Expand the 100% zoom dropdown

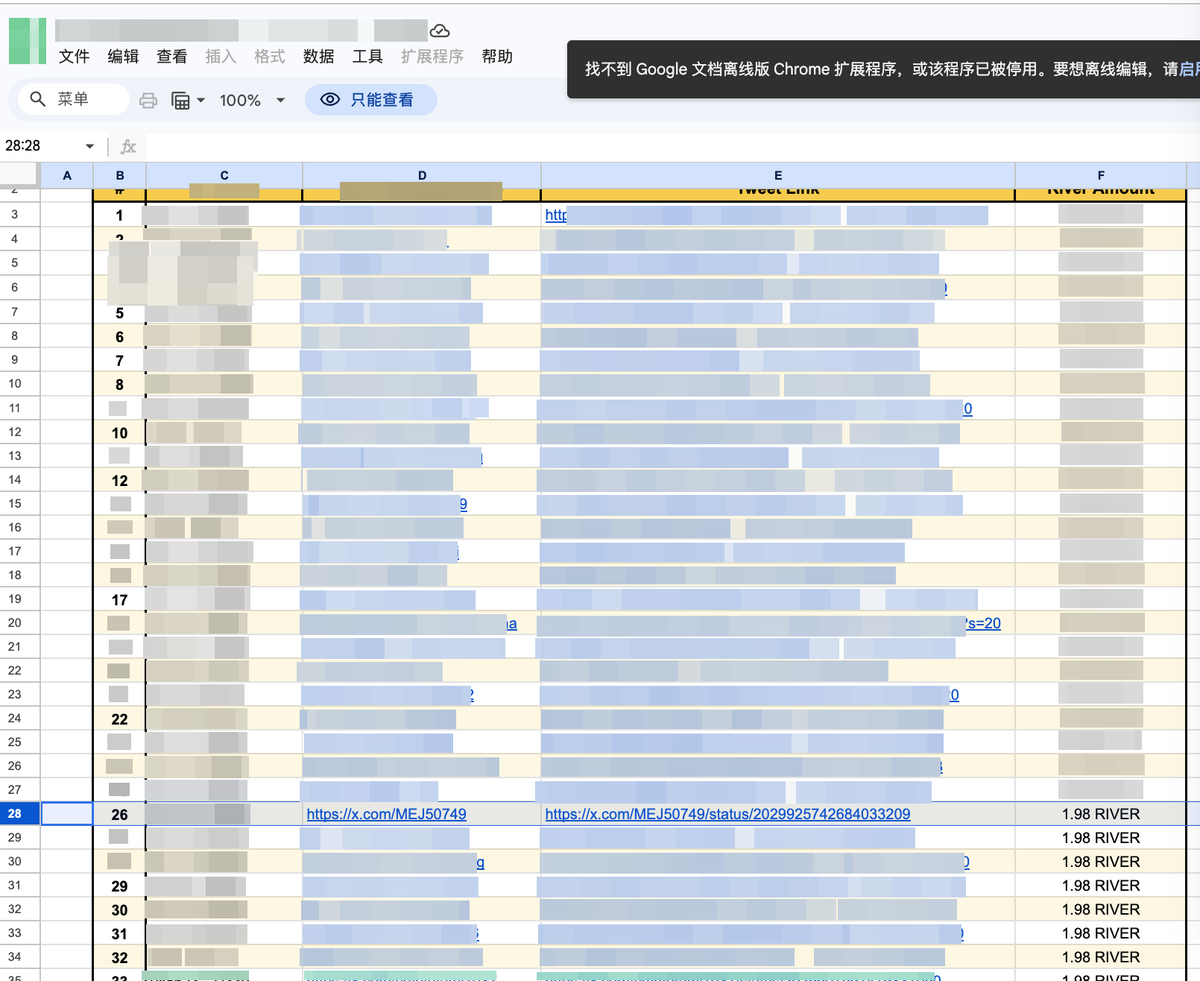tap(280, 100)
